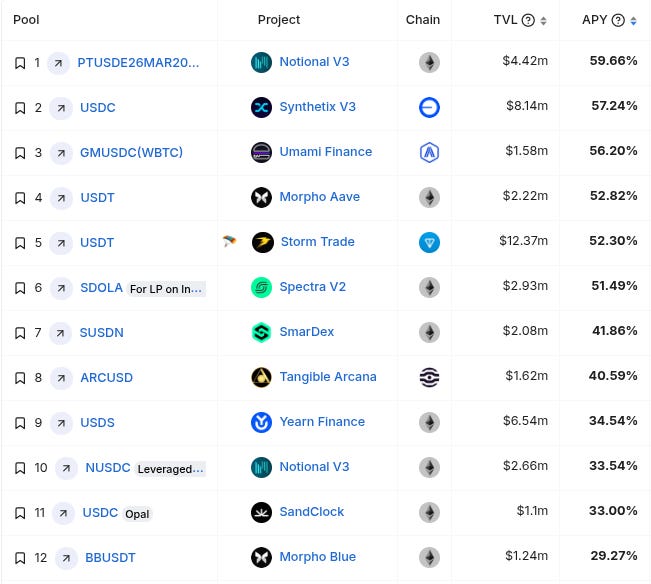651x584 pixels.
Task: Bookmark the USDC Opal pool
Action: click(20, 513)
